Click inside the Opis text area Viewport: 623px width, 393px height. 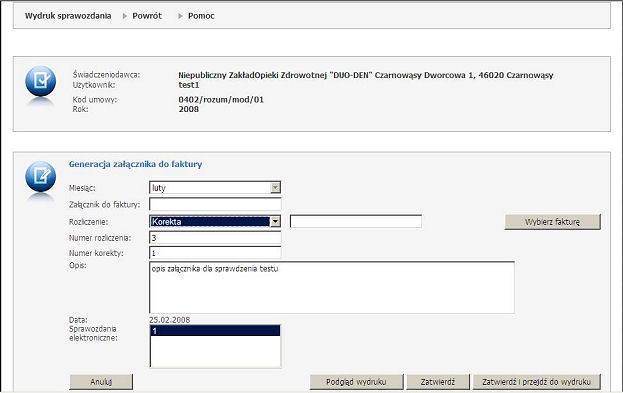pyautogui.click(x=332, y=287)
